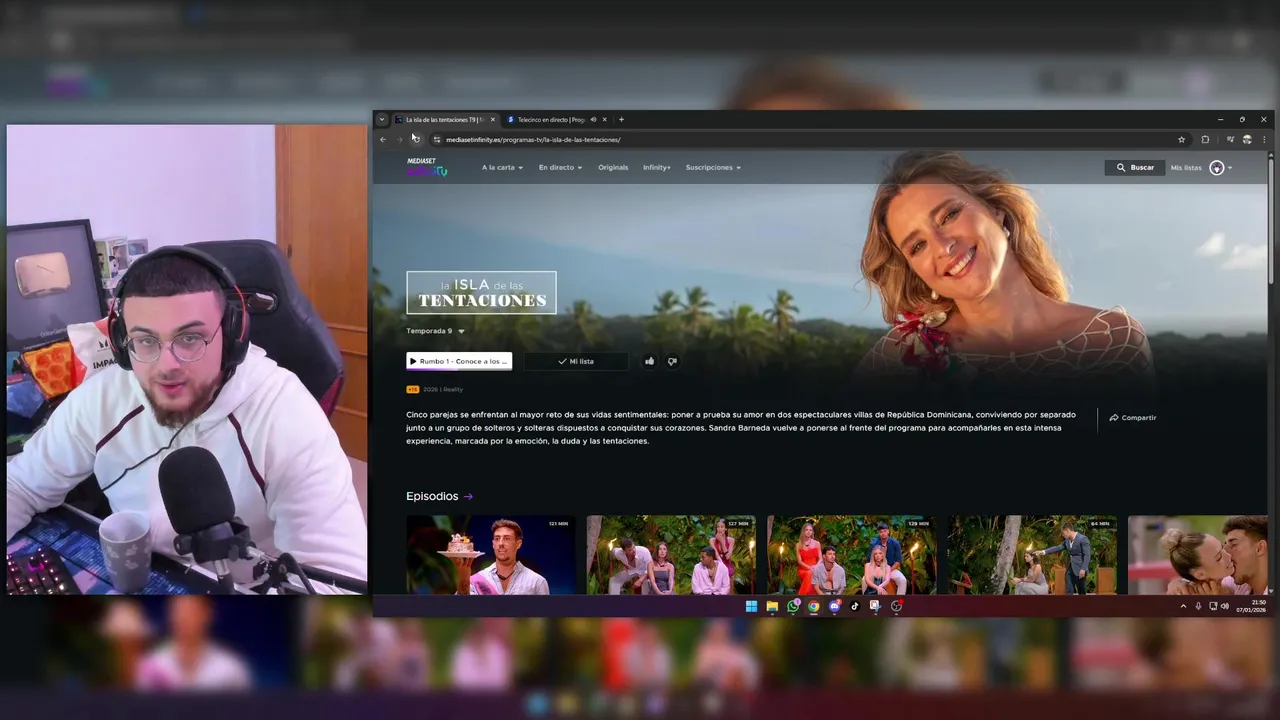Open the Chrome three-dot menu
The height and width of the screenshot is (720, 1280).
[1263, 140]
